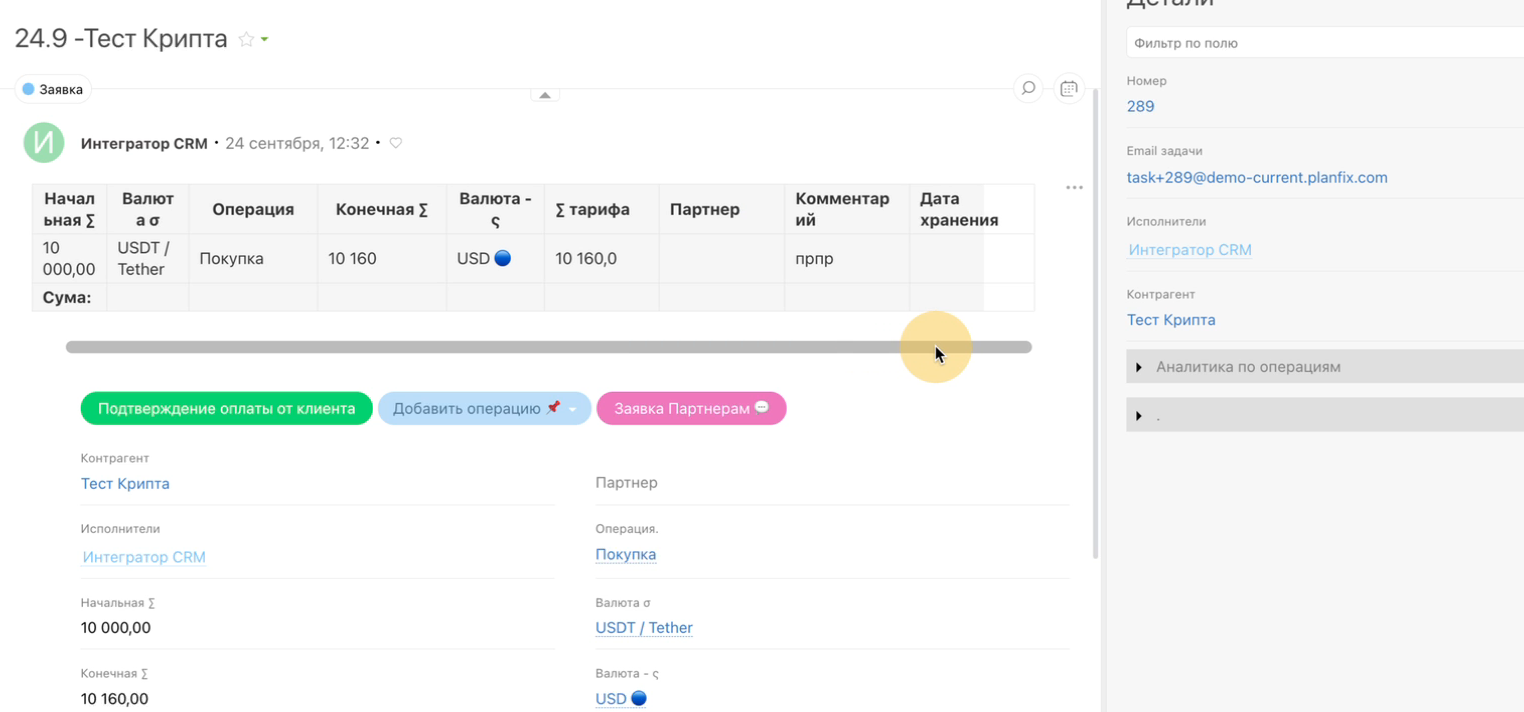
Task: Open the task title dropdown arrow
Action: coord(265,40)
